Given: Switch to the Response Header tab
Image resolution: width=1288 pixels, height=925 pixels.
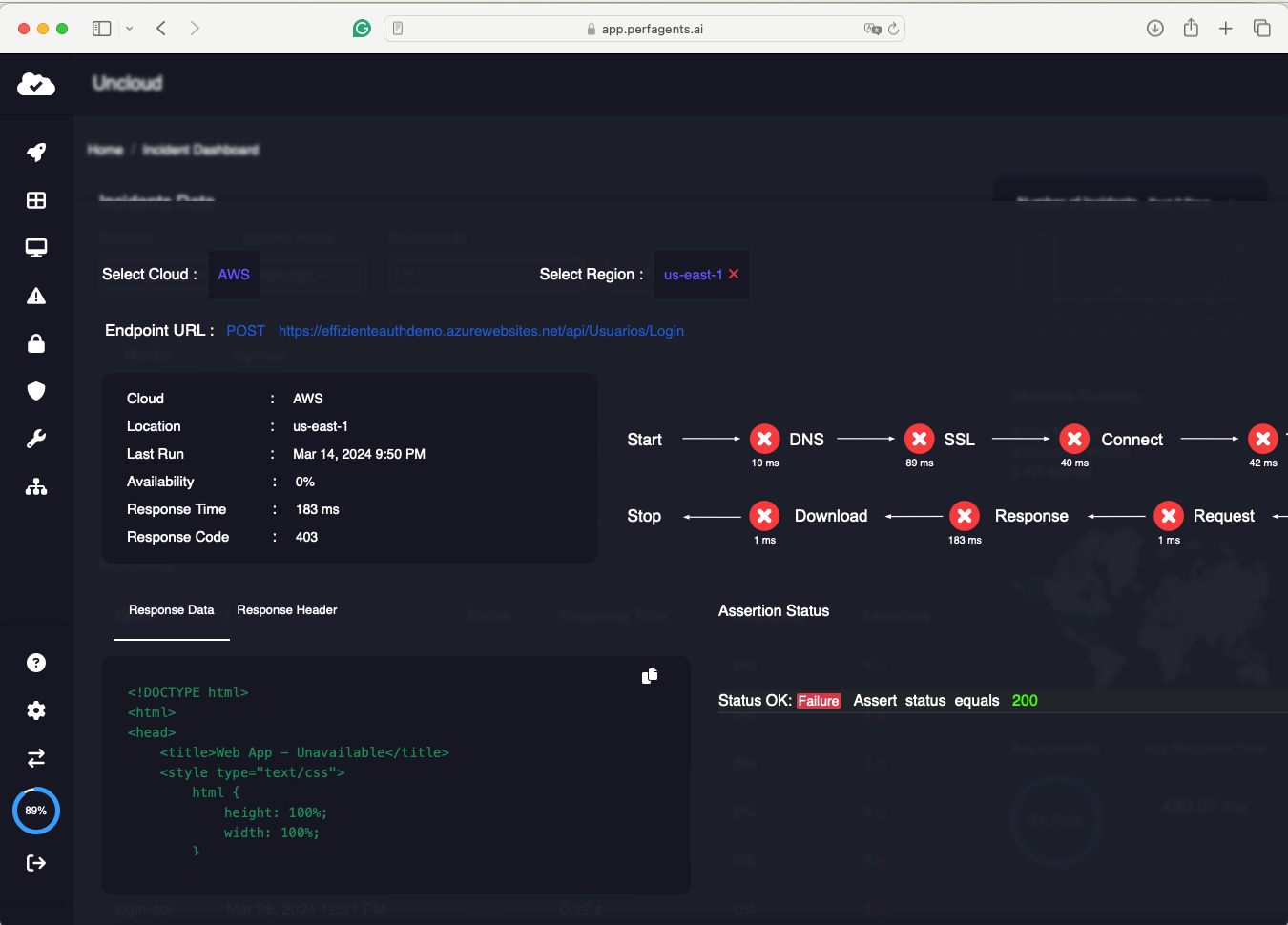Looking at the screenshot, I should click(x=287, y=610).
